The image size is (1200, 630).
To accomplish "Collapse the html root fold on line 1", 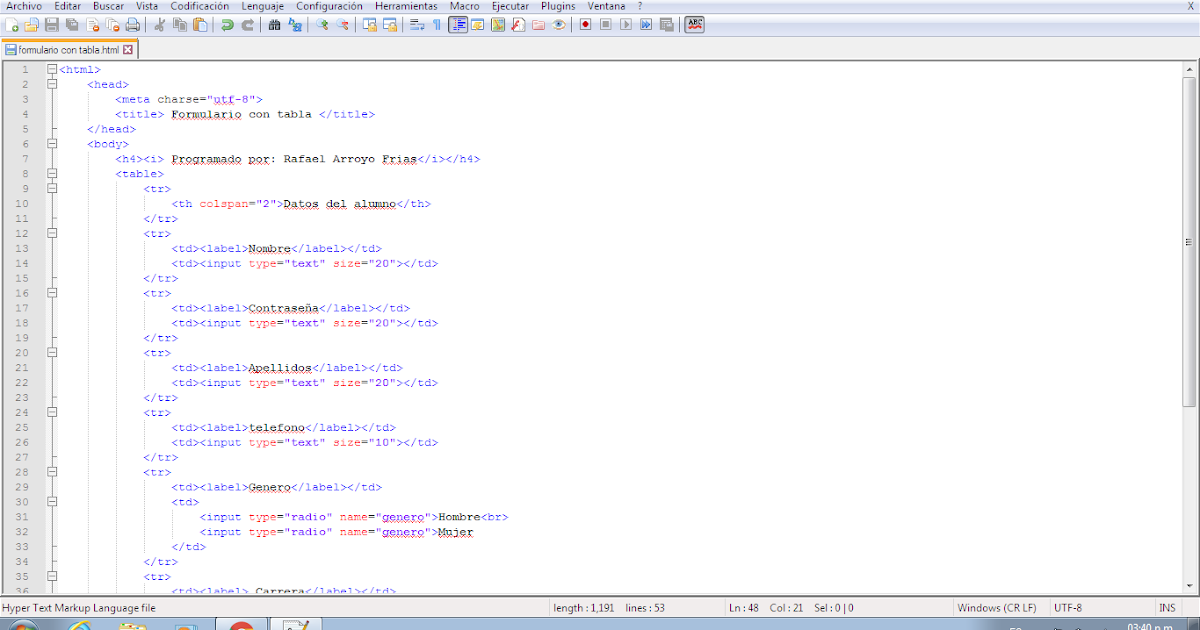I will click(50, 69).
